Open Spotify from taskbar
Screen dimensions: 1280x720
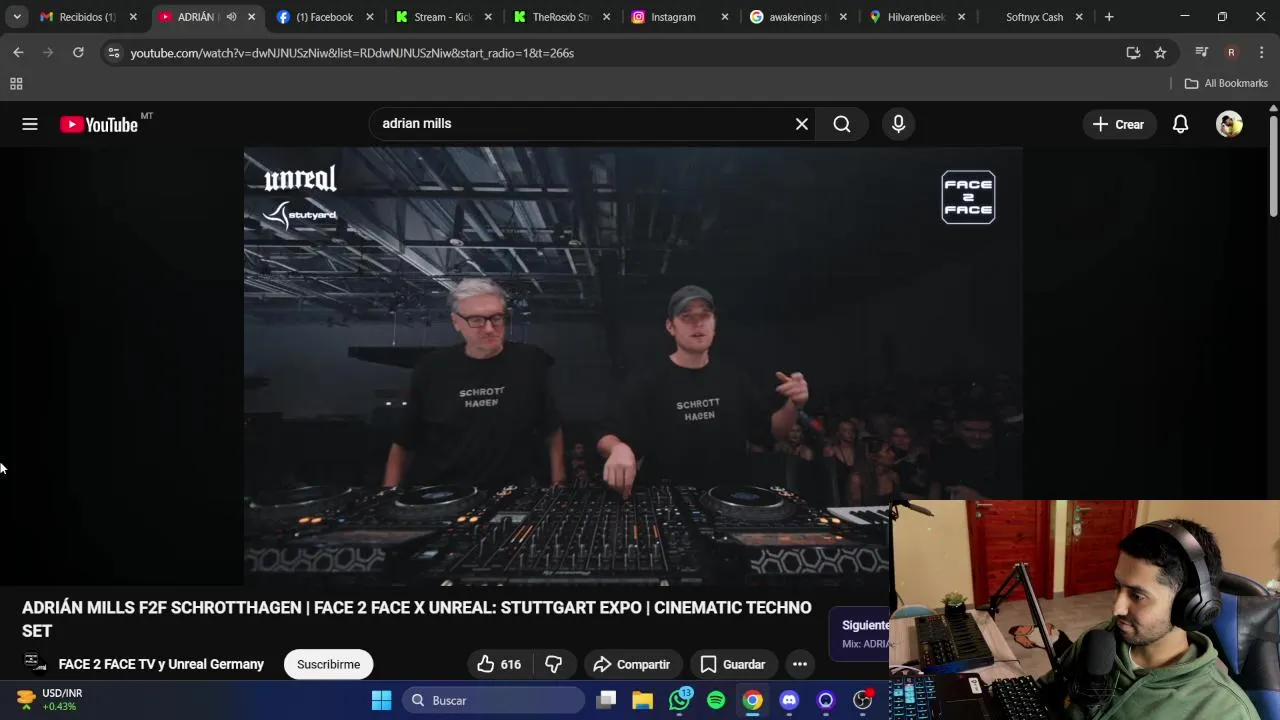pos(716,700)
